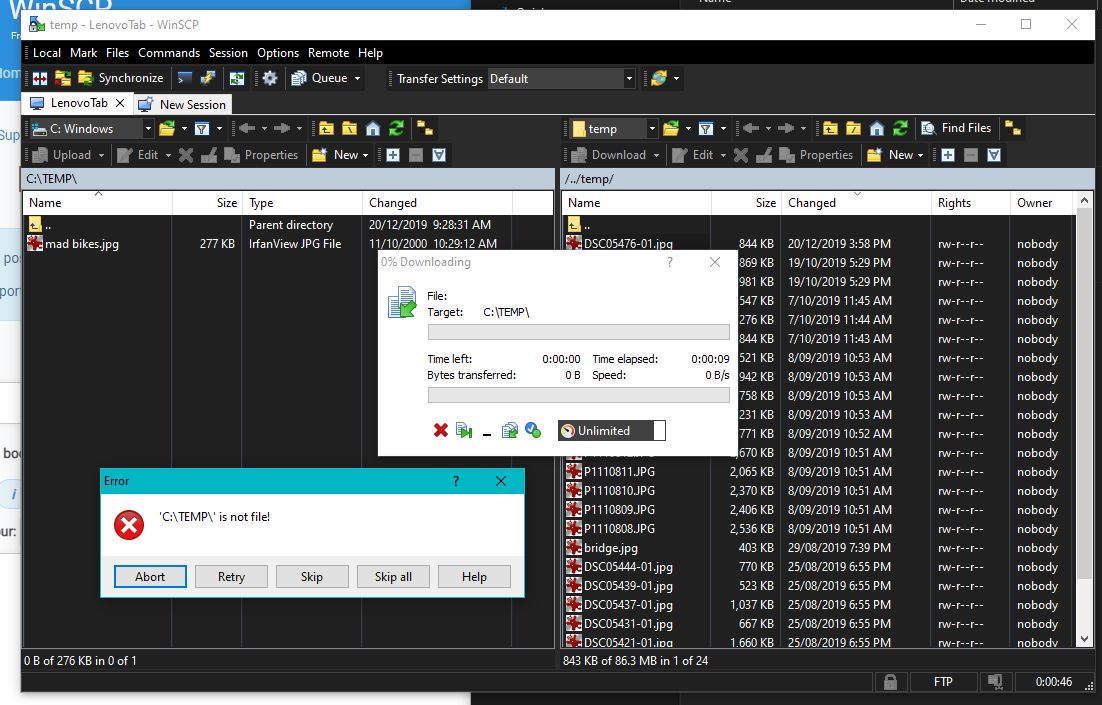Open the Preferences gear icon
The image size is (1102, 705).
coord(270,78)
